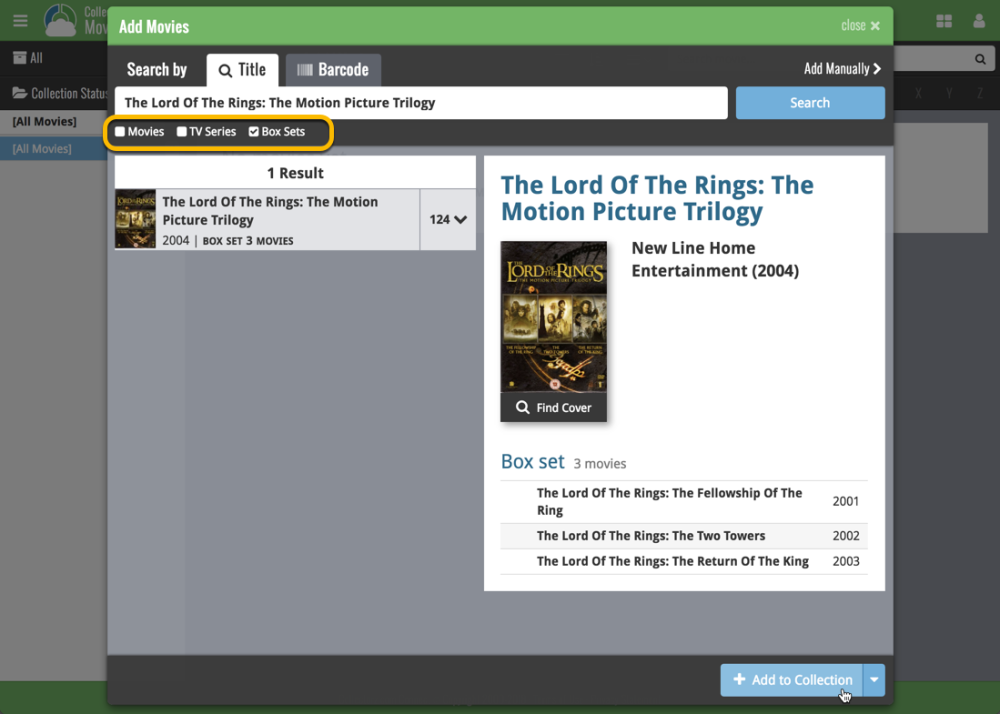The width and height of the screenshot is (1000, 714).
Task: Click the Add Manually link
Action: click(x=842, y=69)
